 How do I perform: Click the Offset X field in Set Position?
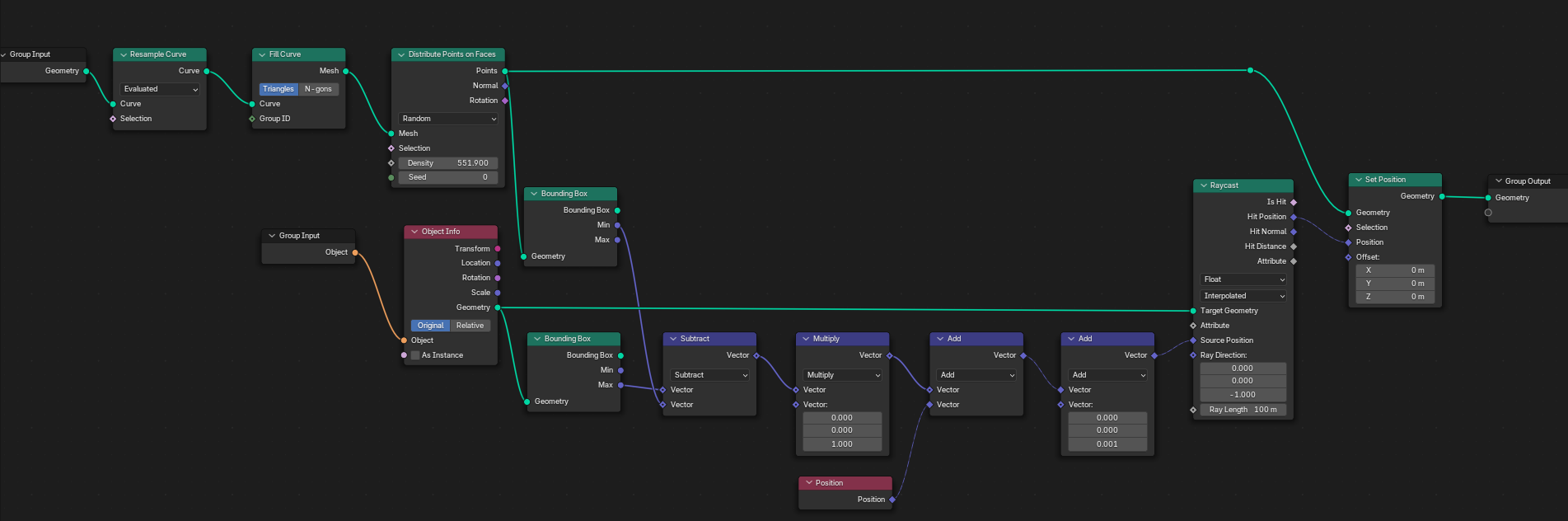pos(1396,270)
